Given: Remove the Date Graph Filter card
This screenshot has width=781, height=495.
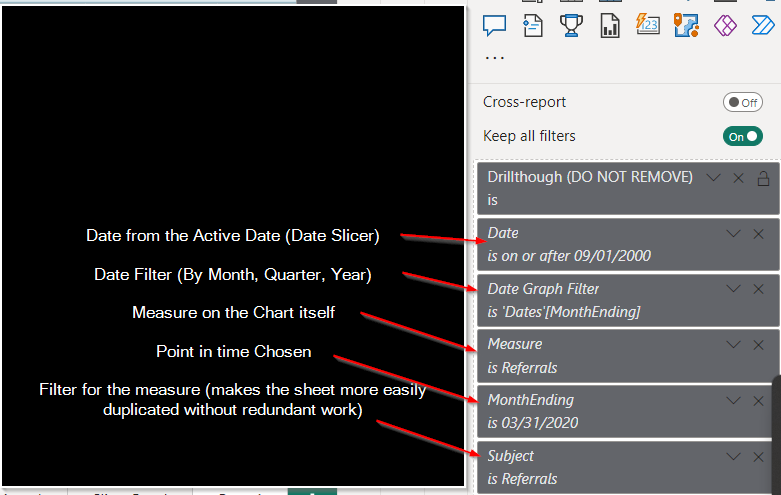Looking at the screenshot, I should 758,289.
